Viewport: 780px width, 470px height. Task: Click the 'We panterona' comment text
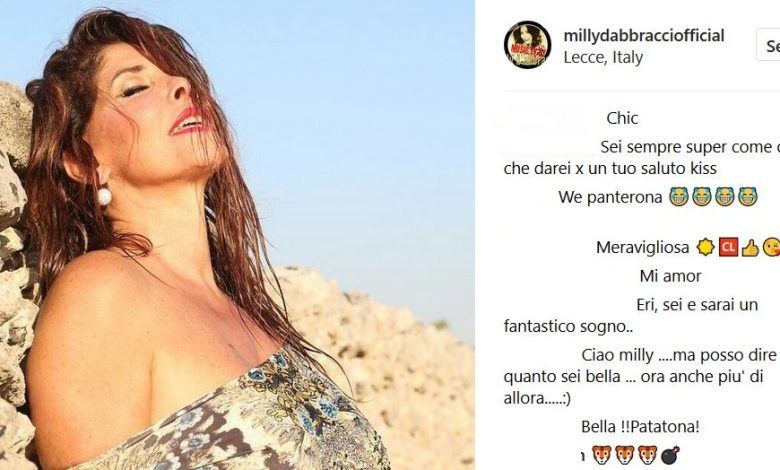pyautogui.click(x=610, y=197)
